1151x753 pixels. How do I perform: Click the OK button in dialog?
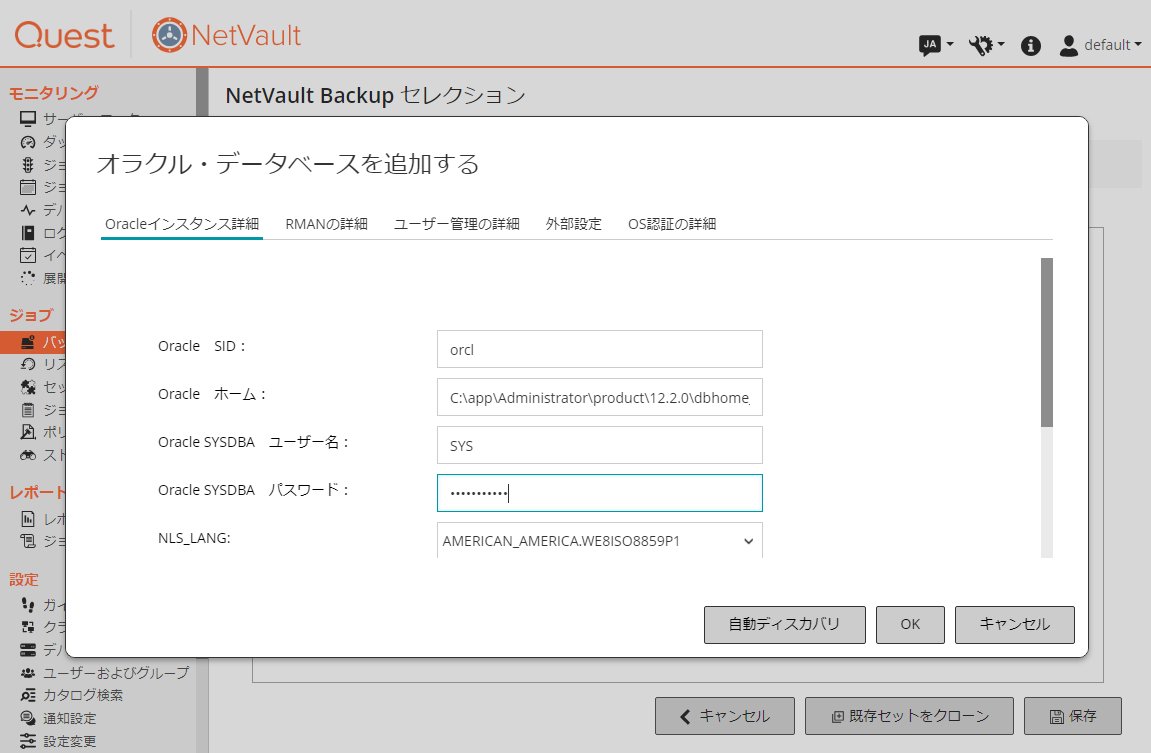click(x=910, y=625)
